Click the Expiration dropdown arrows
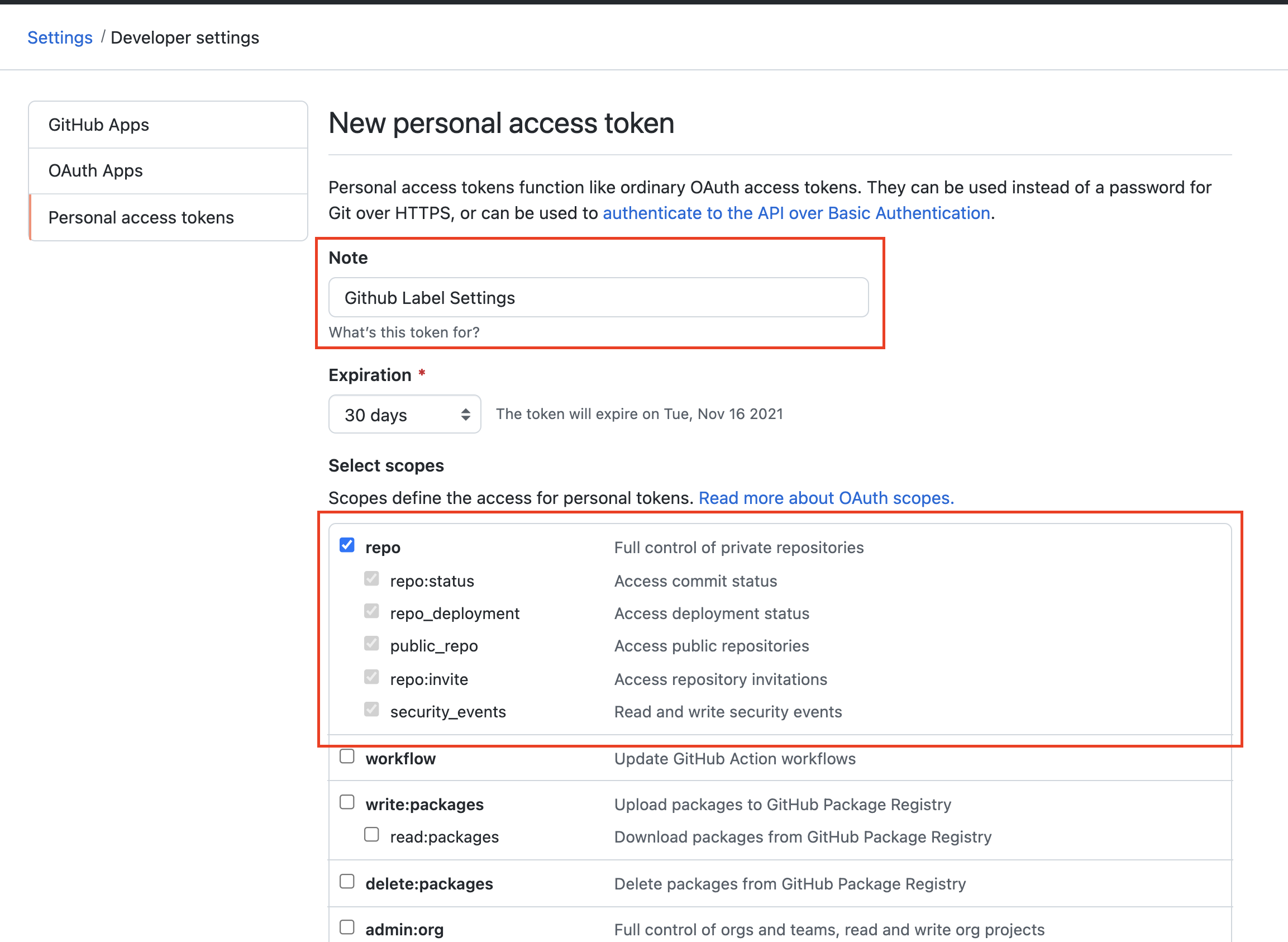The height and width of the screenshot is (942, 1288). (466, 415)
